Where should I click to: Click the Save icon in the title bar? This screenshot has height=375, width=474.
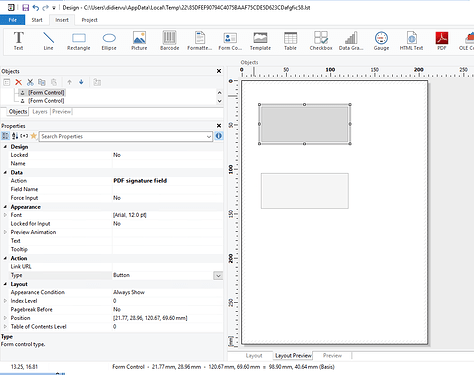click(25, 7)
